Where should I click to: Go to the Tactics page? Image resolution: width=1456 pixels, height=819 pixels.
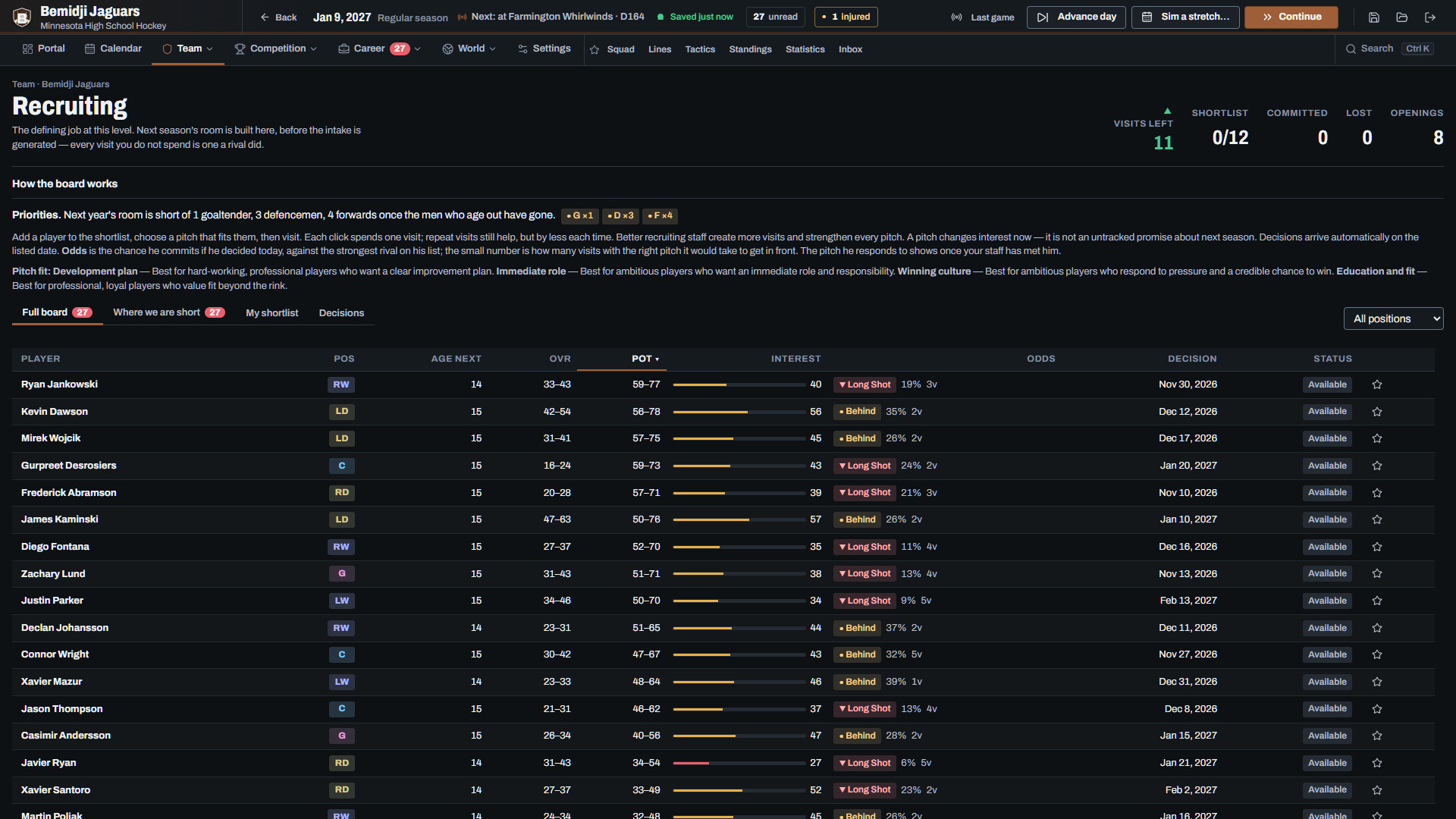click(x=700, y=49)
